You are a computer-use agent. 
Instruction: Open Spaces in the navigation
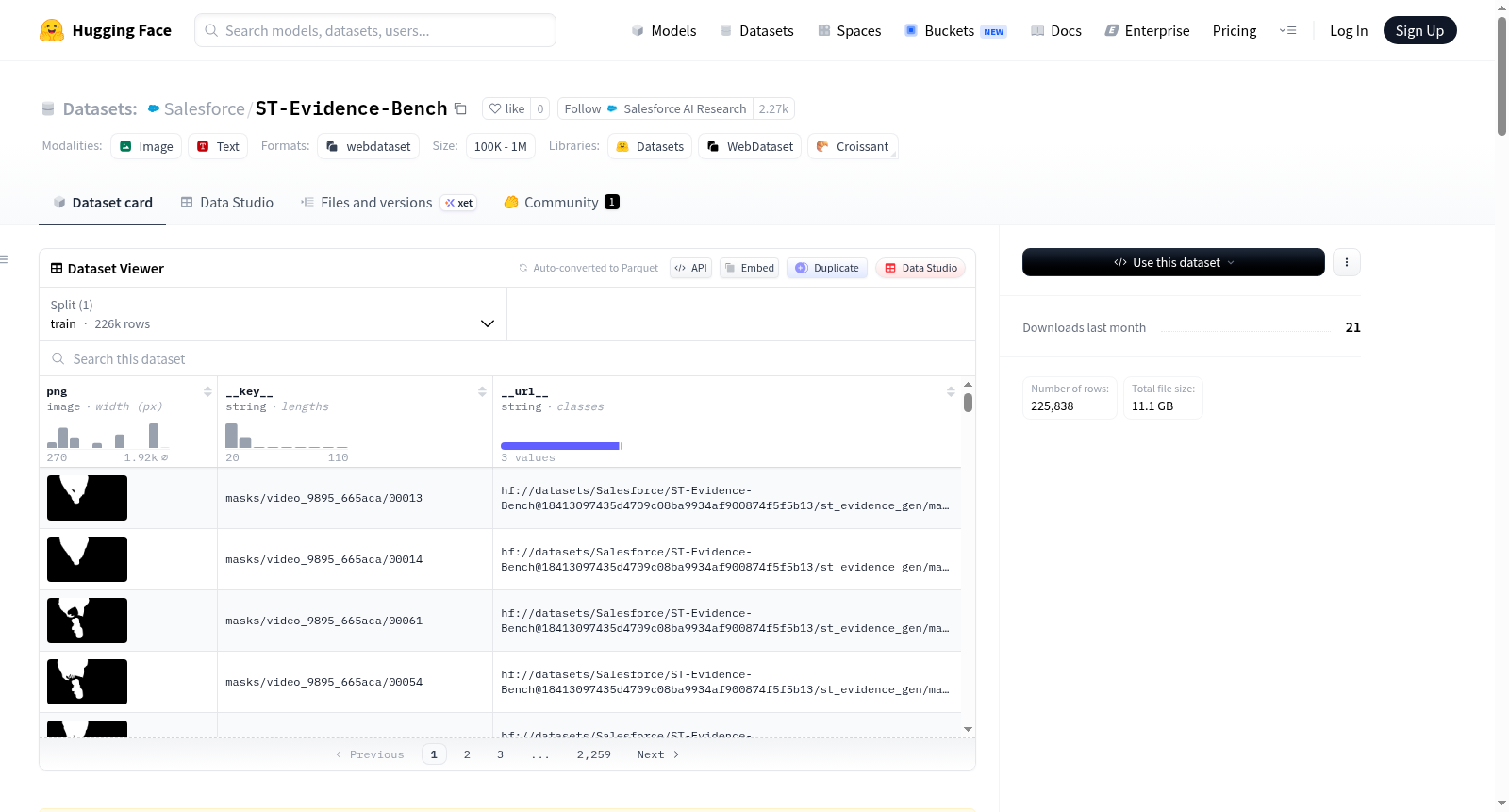[849, 30]
